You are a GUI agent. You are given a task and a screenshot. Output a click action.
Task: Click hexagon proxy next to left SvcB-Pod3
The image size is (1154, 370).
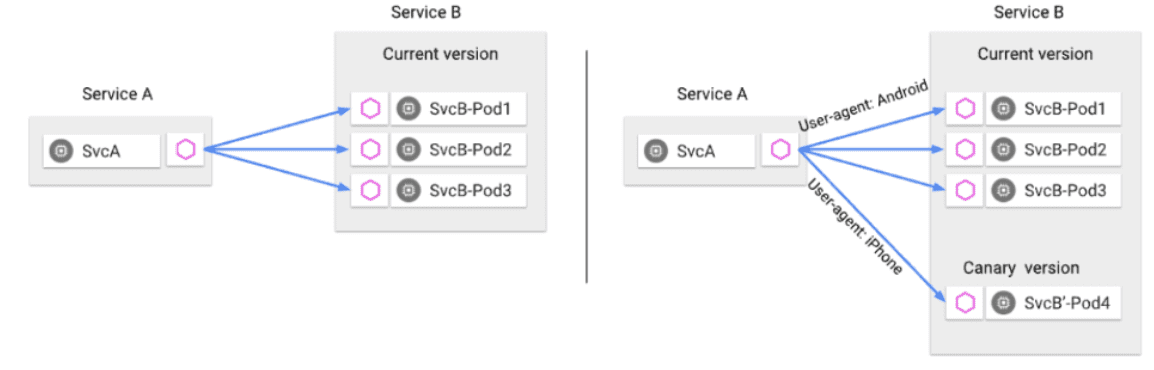[369, 191]
